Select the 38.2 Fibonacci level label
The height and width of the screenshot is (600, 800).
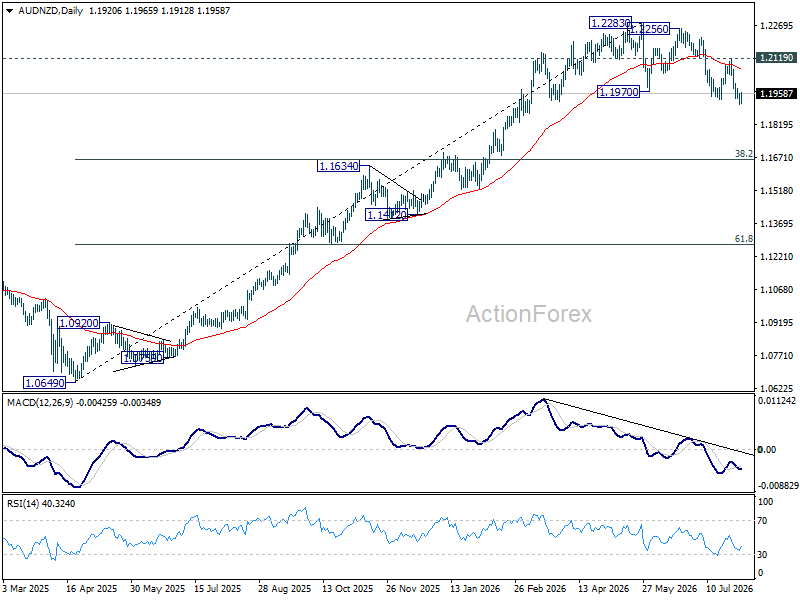pyautogui.click(x=744, y=154)
